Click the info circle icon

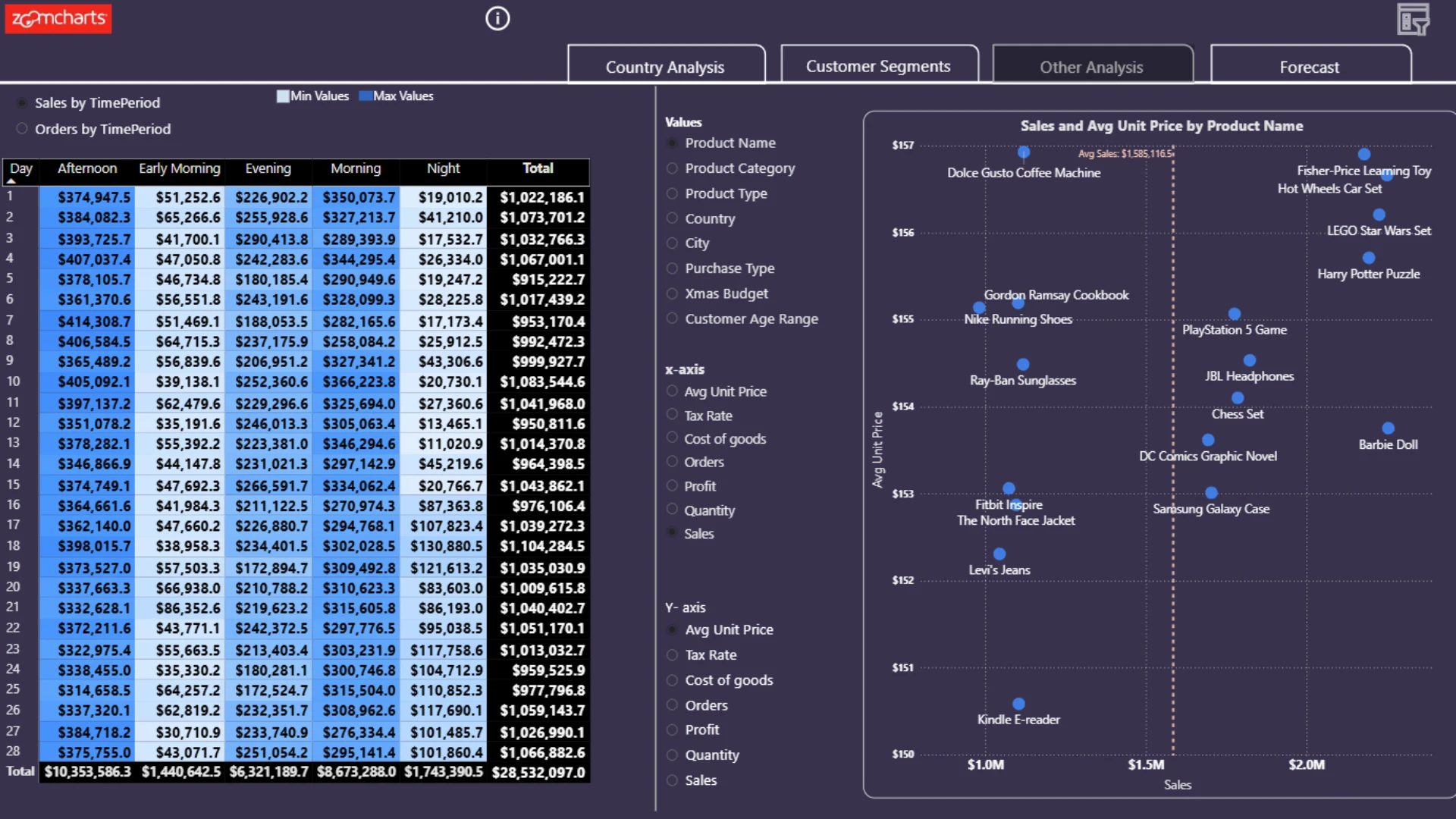[497, 18]
